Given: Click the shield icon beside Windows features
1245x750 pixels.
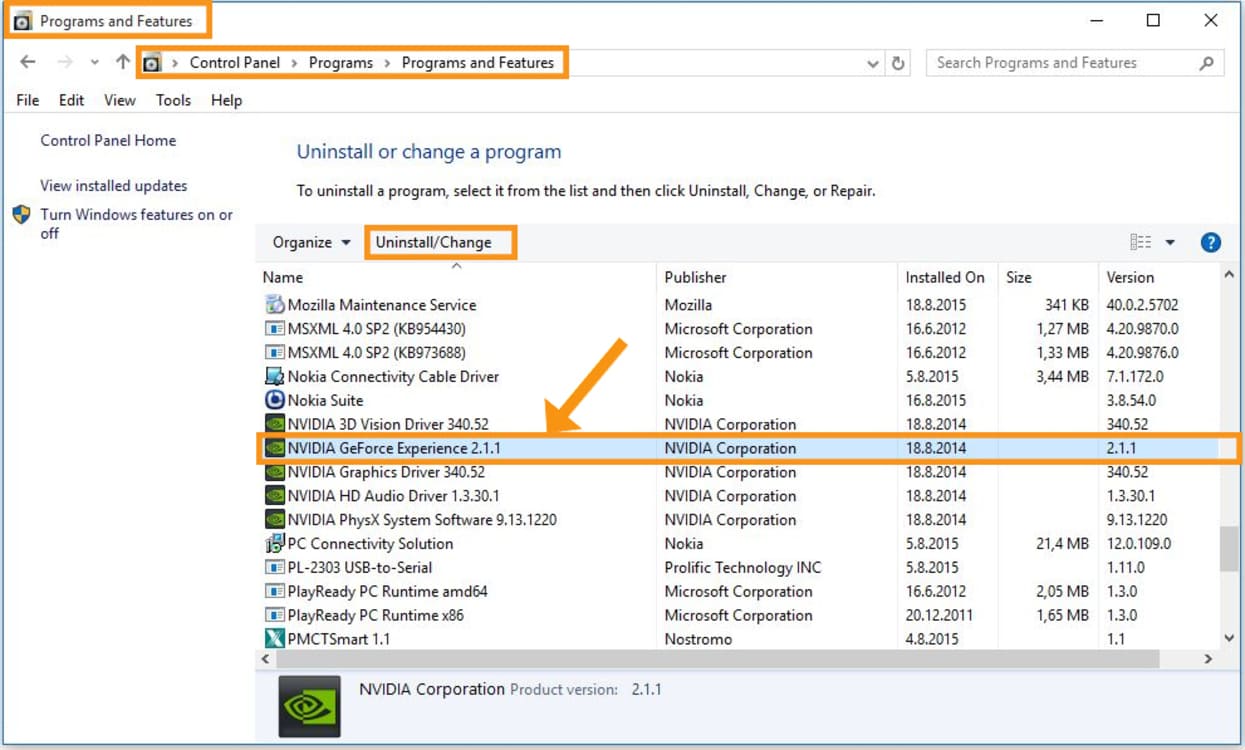Looking at the screenshot, I should point(22,215).
